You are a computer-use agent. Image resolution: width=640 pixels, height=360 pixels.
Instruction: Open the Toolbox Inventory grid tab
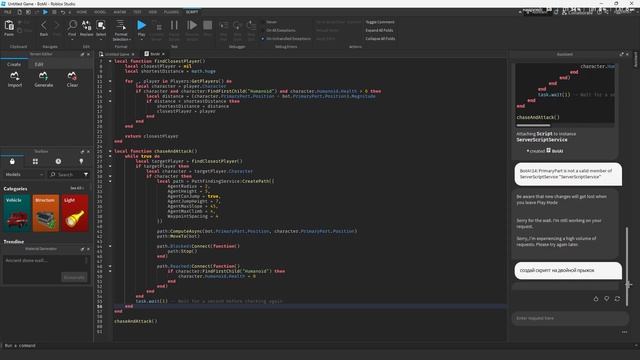click(x=36, y=162)
